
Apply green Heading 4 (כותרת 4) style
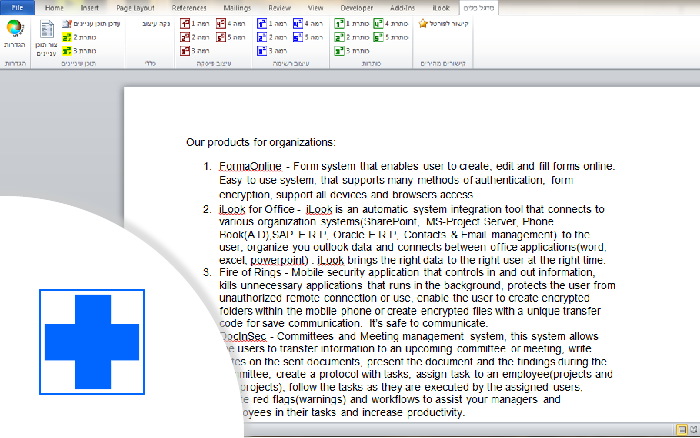[391, 24]
